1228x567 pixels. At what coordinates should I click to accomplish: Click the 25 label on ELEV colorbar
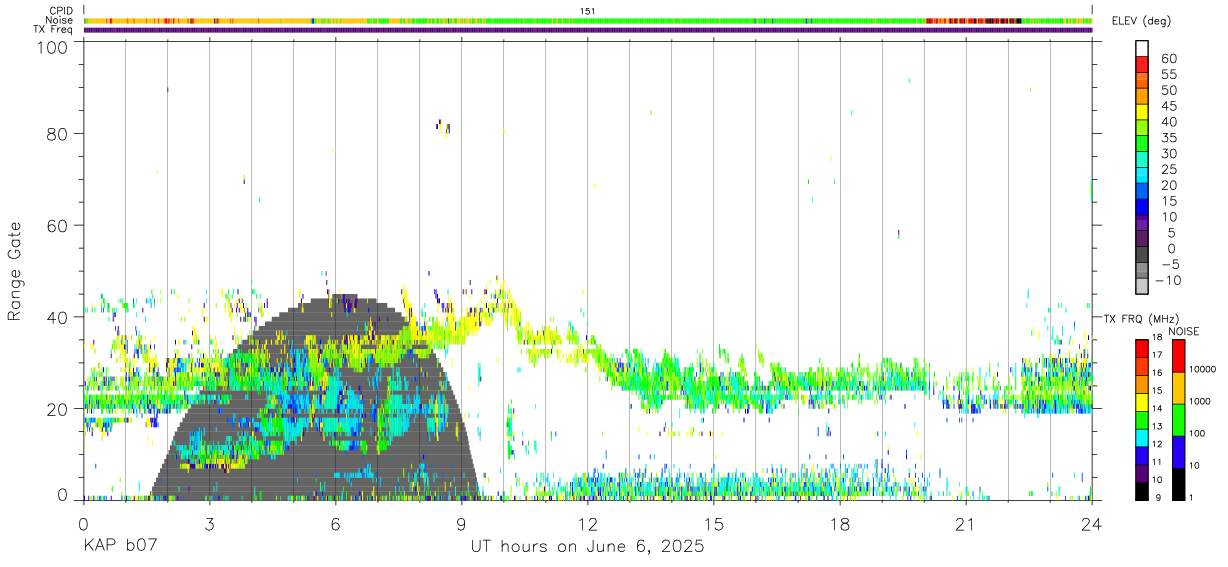click(1168, 169)
